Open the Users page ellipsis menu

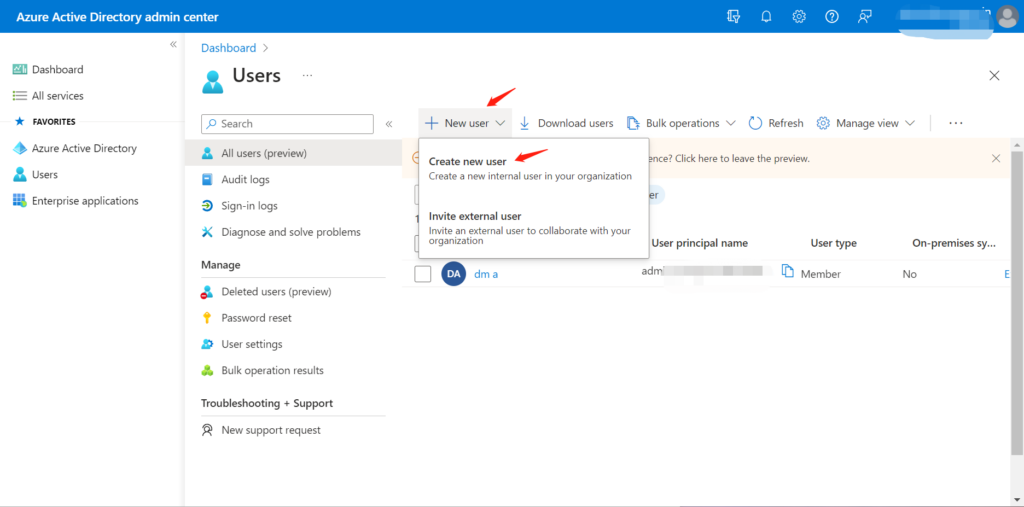pos(308,76)
